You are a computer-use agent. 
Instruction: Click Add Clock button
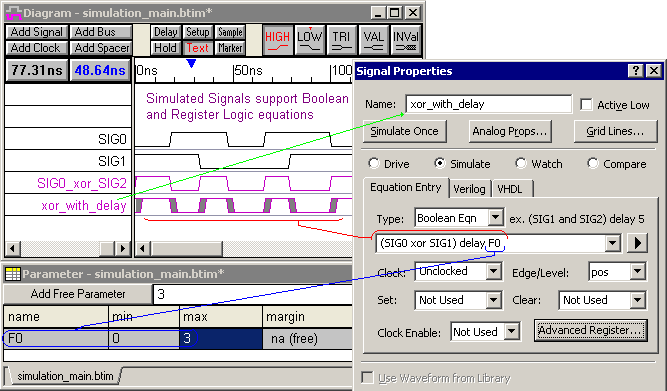[37, 48]
